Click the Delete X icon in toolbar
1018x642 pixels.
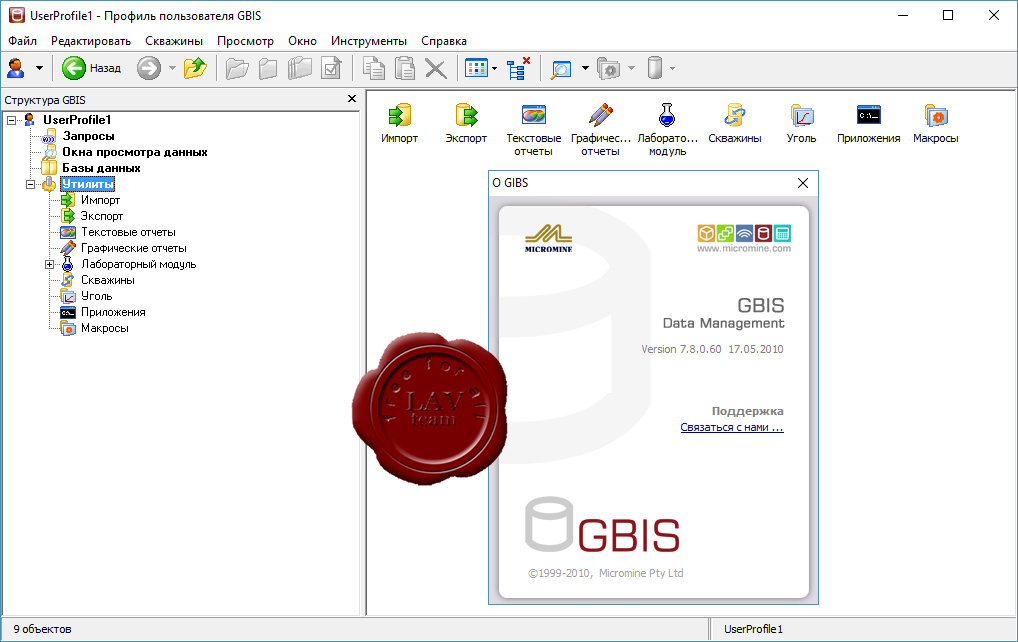(436, 68)
